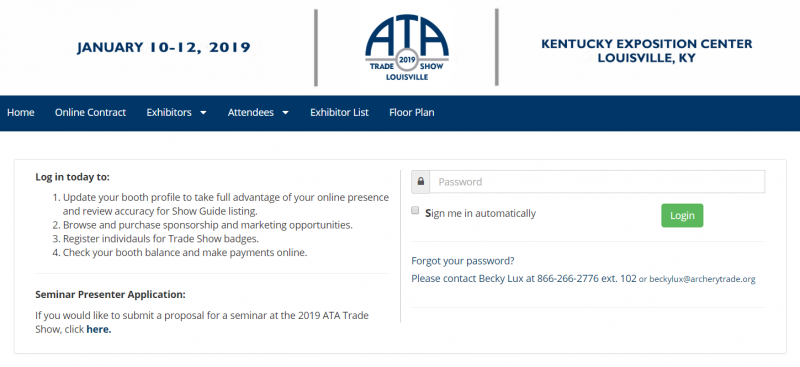
Task: Open the Home menu item
Action: point(21,112)
